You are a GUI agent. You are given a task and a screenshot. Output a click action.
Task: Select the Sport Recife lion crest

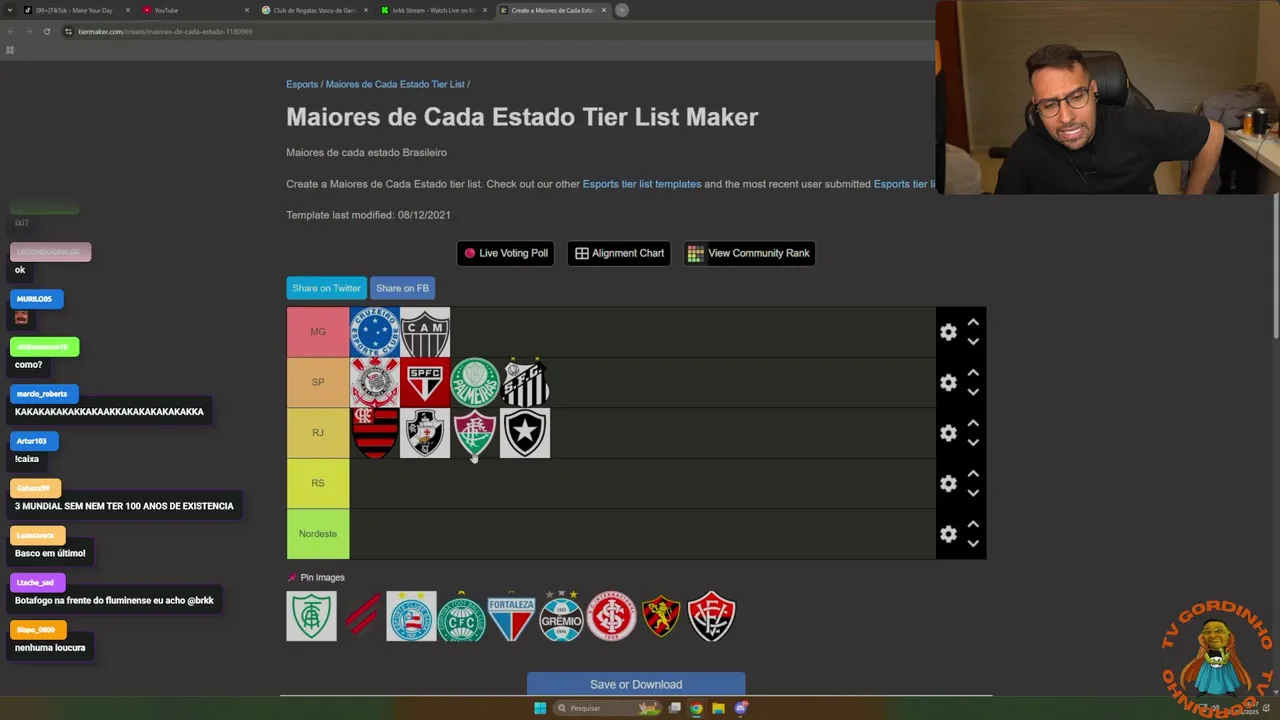point(661,616)
